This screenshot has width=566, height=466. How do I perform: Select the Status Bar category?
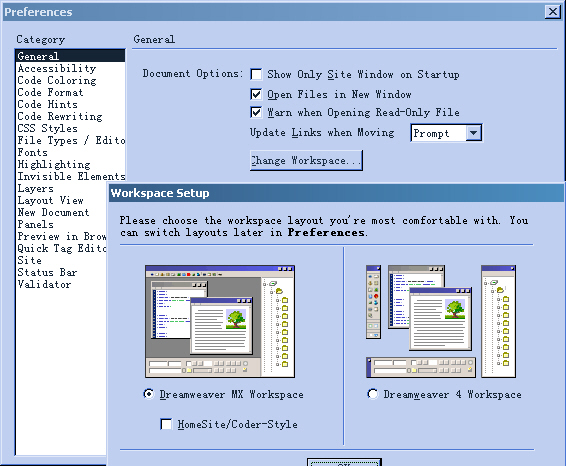47,272
